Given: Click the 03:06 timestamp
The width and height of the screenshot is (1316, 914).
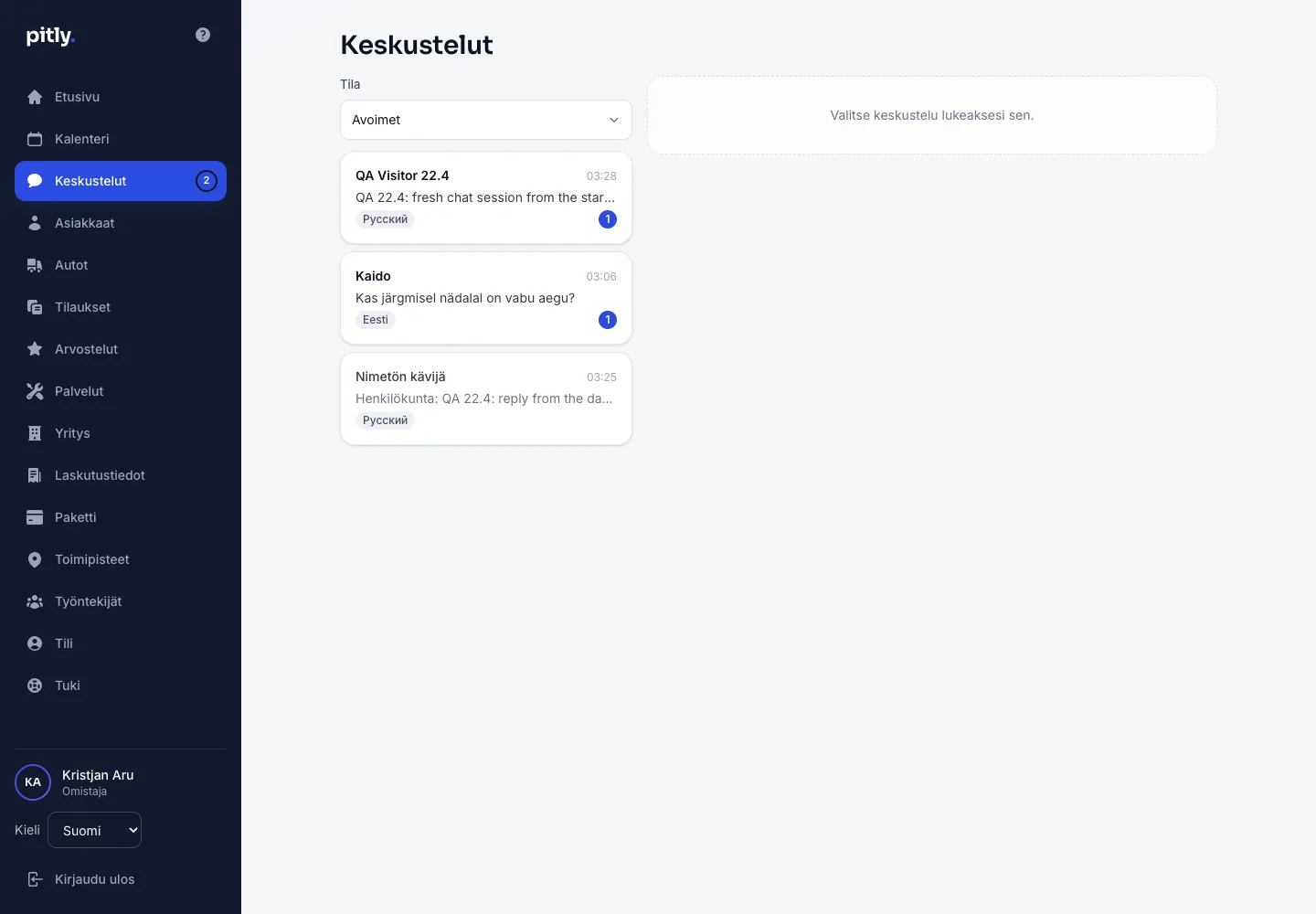Looking at the screenshot, I should [x=601, y=277].
